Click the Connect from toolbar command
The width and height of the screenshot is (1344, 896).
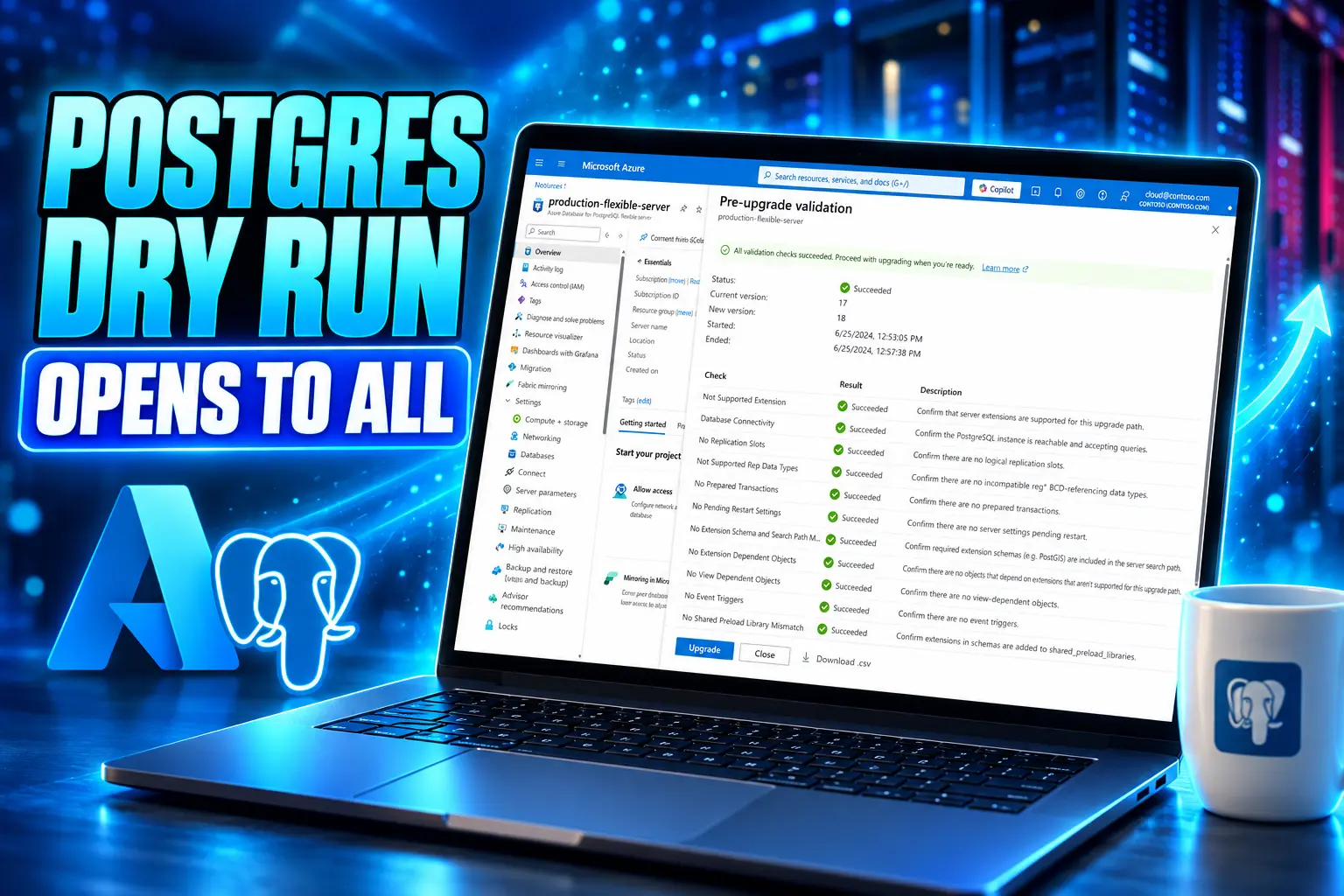[x=670, y=239]
